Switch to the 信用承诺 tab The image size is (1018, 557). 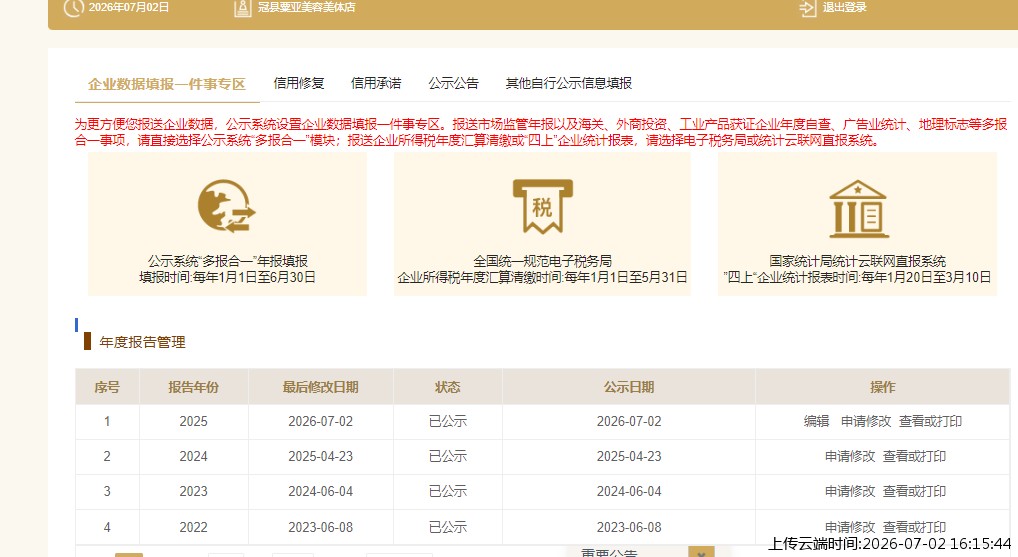point(376,83)
